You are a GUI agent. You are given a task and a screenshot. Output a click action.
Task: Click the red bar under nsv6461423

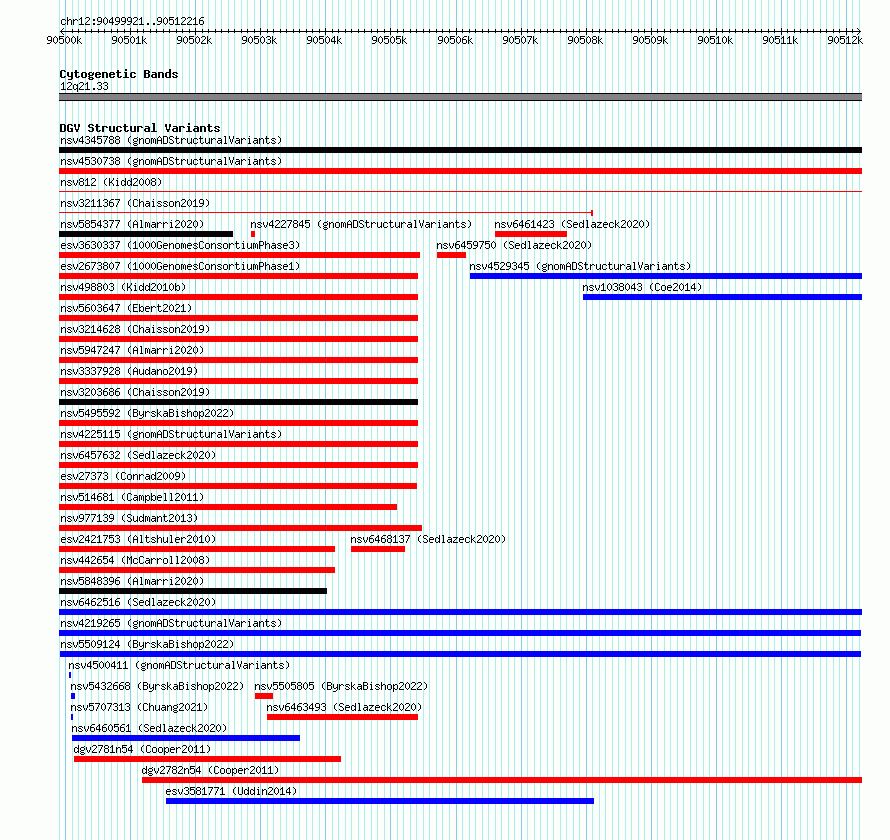click(x=531, y=234)
